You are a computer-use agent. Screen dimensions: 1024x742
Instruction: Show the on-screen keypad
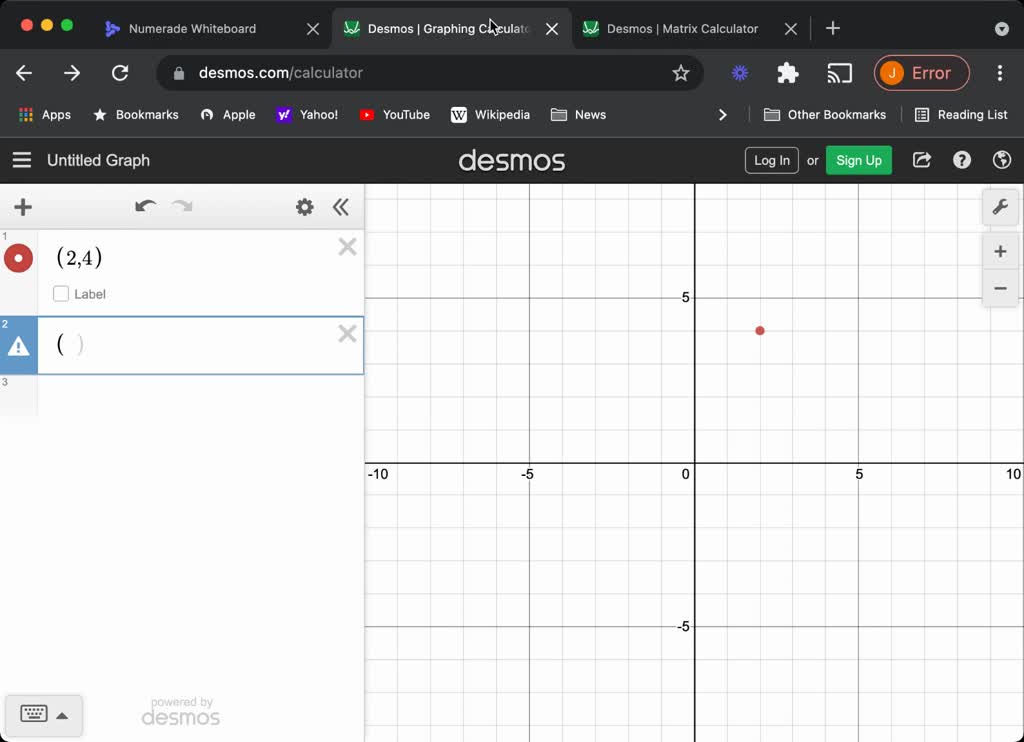[43, 715]
